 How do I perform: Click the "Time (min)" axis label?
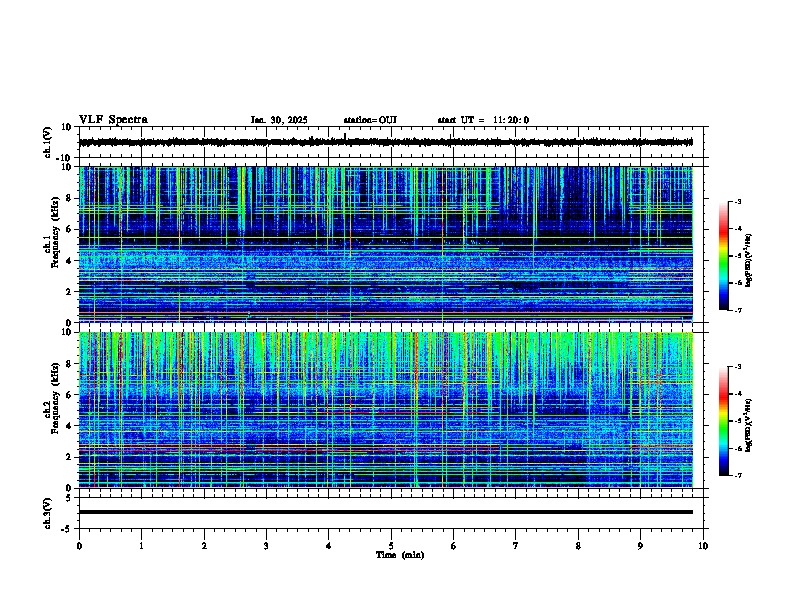400,555
